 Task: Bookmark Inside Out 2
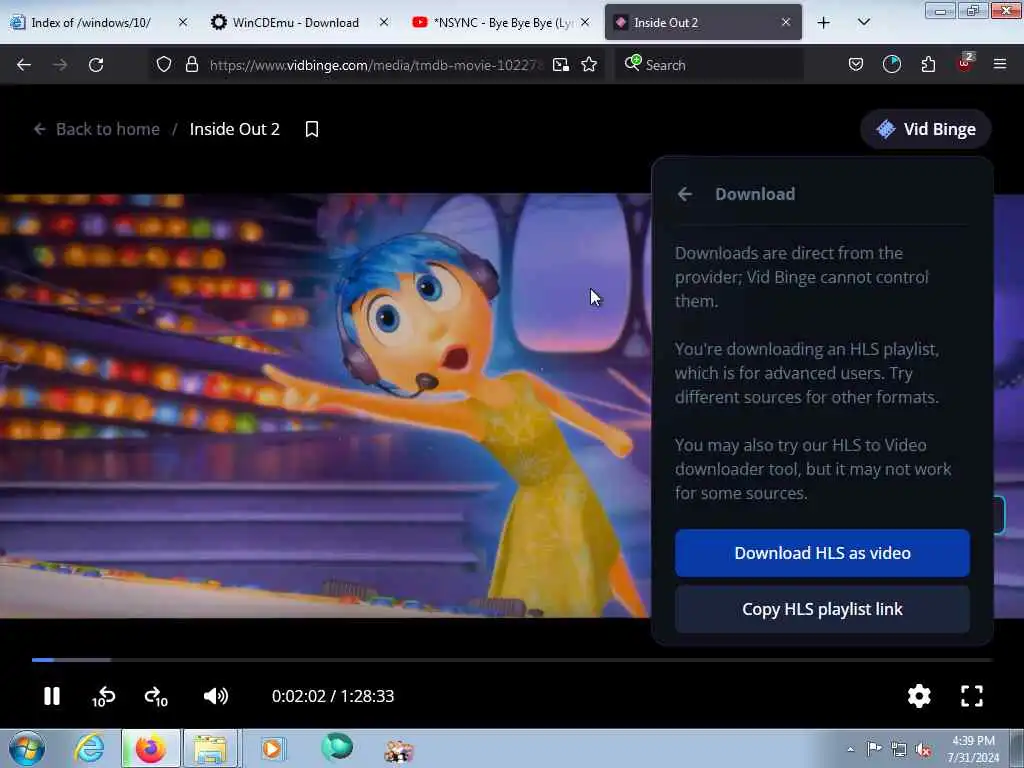pyautogui.click(x=312, y=129)
